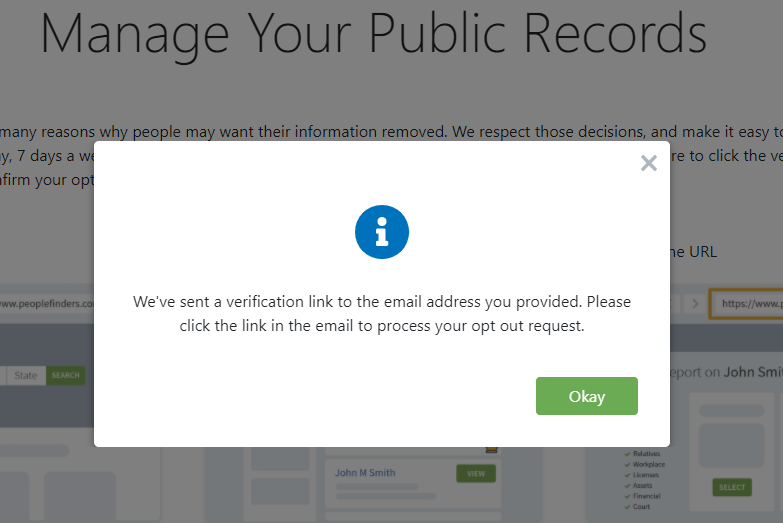Click the report on John Smith title

726,372
